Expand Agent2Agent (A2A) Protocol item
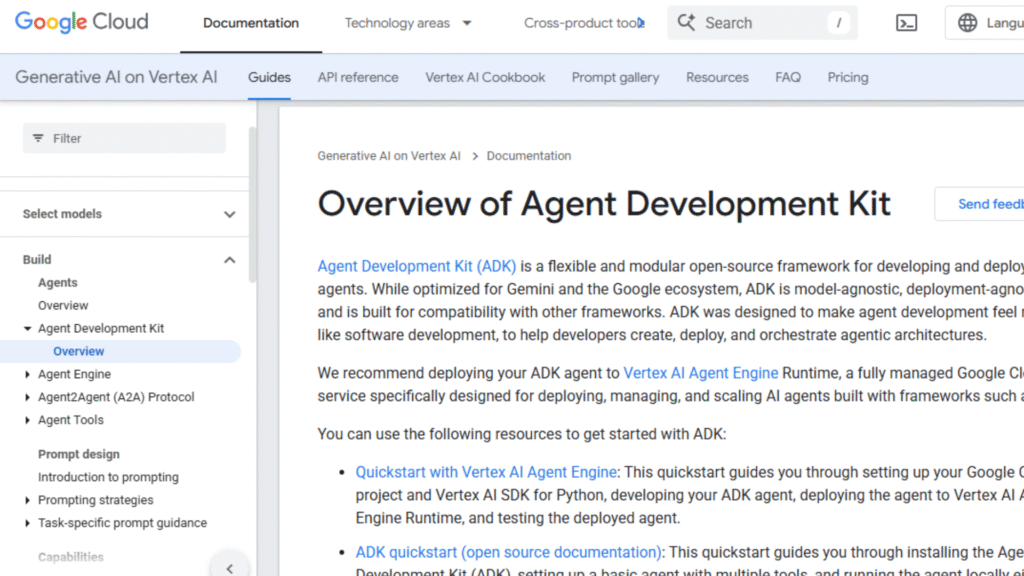This screenshot has height=576, width=1024. 27,397
